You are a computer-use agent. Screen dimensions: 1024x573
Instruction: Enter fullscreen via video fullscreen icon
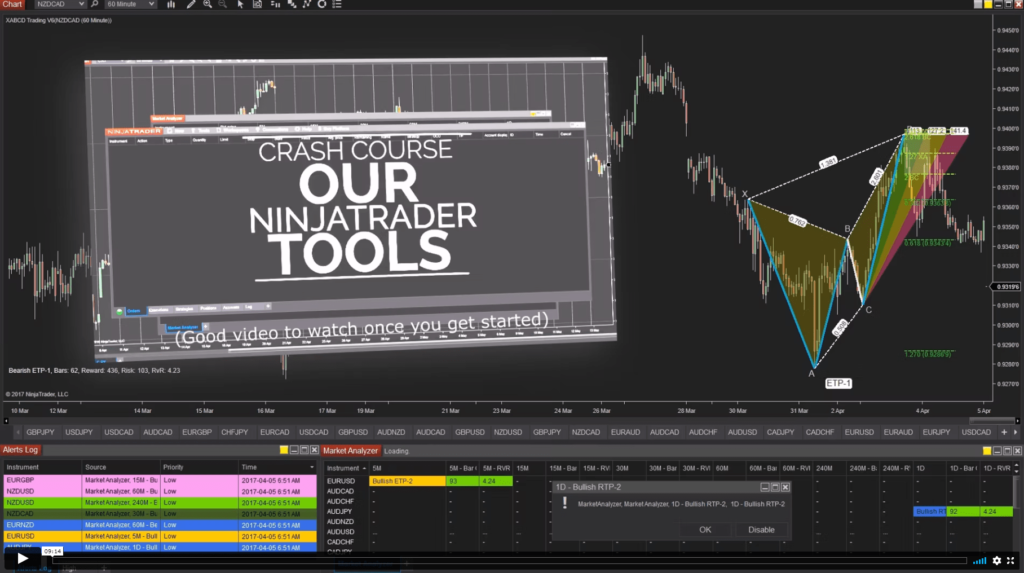(1011, 561)
